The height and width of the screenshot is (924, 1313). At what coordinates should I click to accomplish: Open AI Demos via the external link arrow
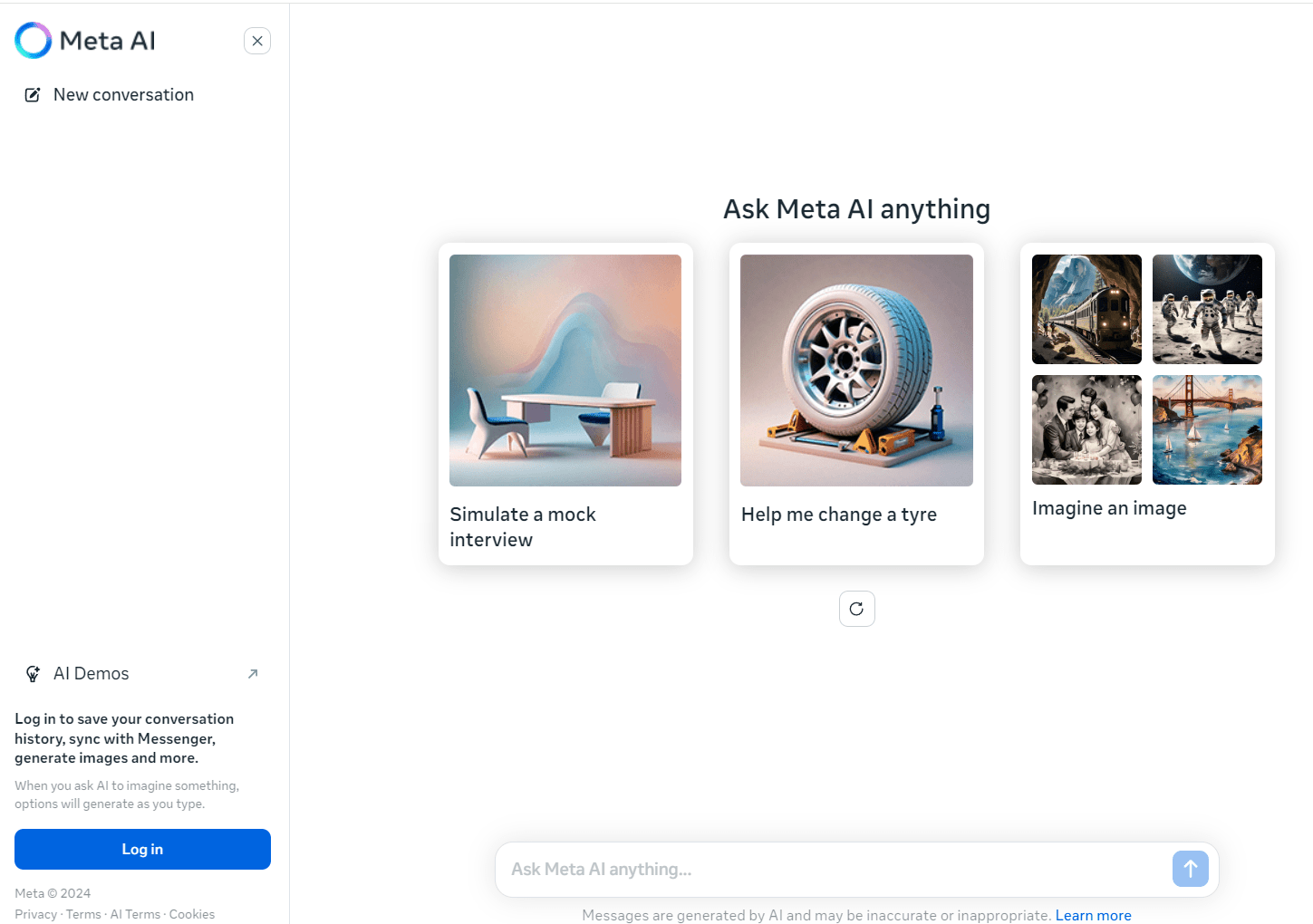(254, 673)
